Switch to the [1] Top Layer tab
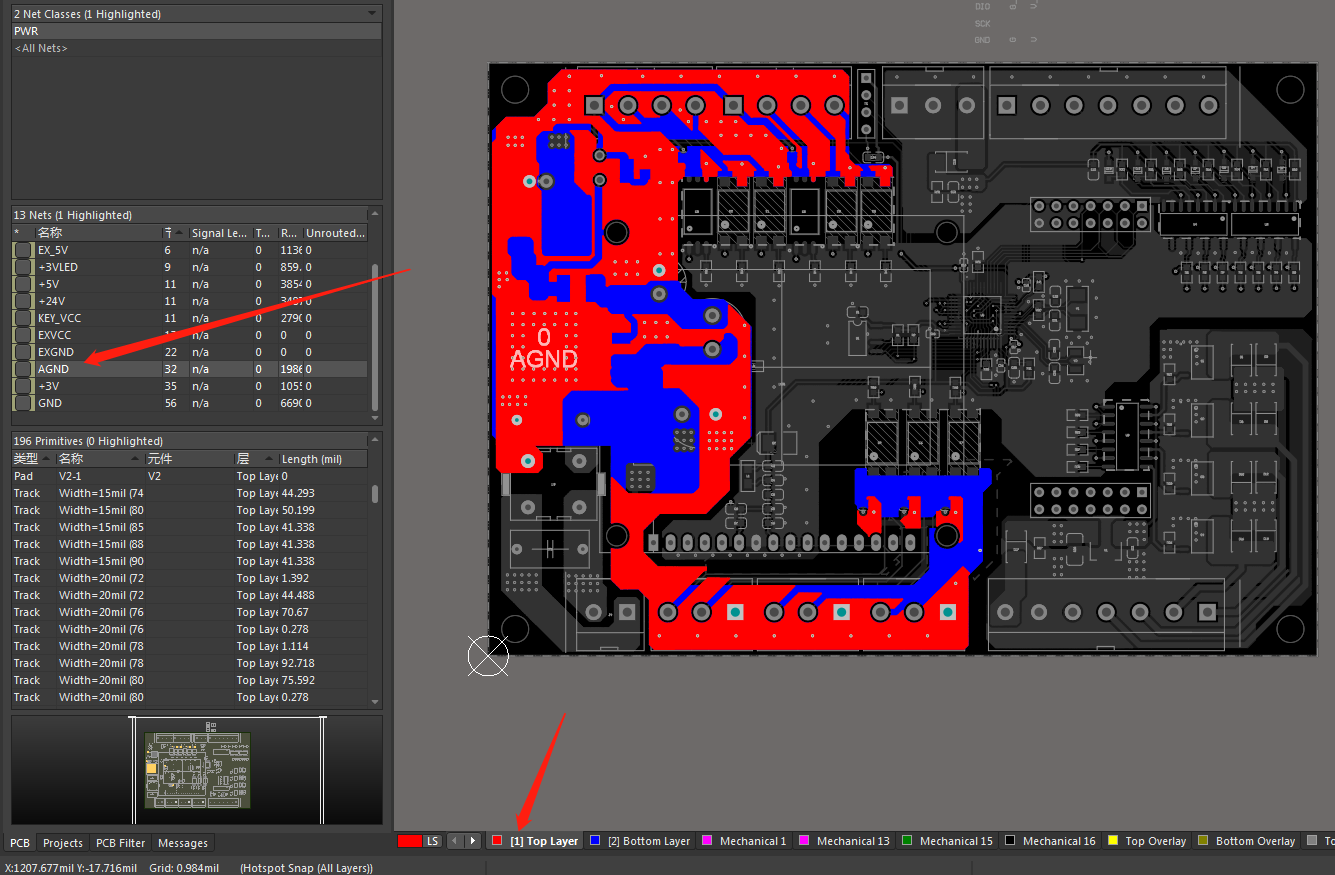 point(535,841)
